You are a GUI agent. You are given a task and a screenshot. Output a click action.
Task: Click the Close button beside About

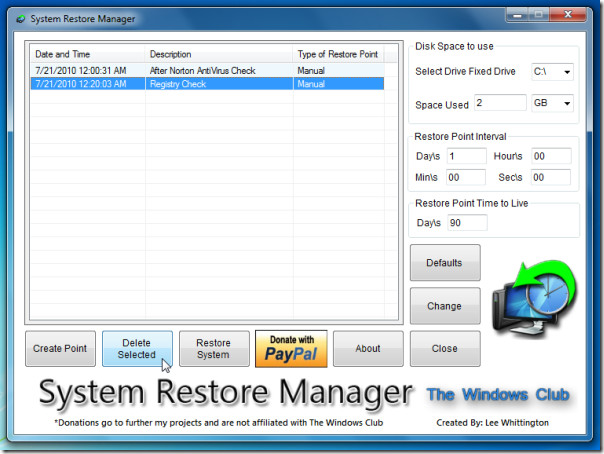click(445, 348)
